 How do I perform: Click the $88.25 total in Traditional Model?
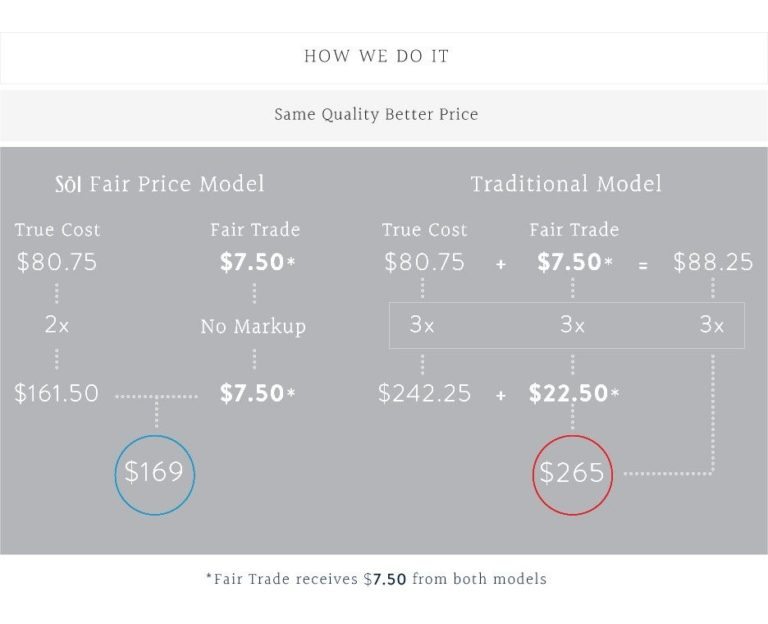[713, 262]
